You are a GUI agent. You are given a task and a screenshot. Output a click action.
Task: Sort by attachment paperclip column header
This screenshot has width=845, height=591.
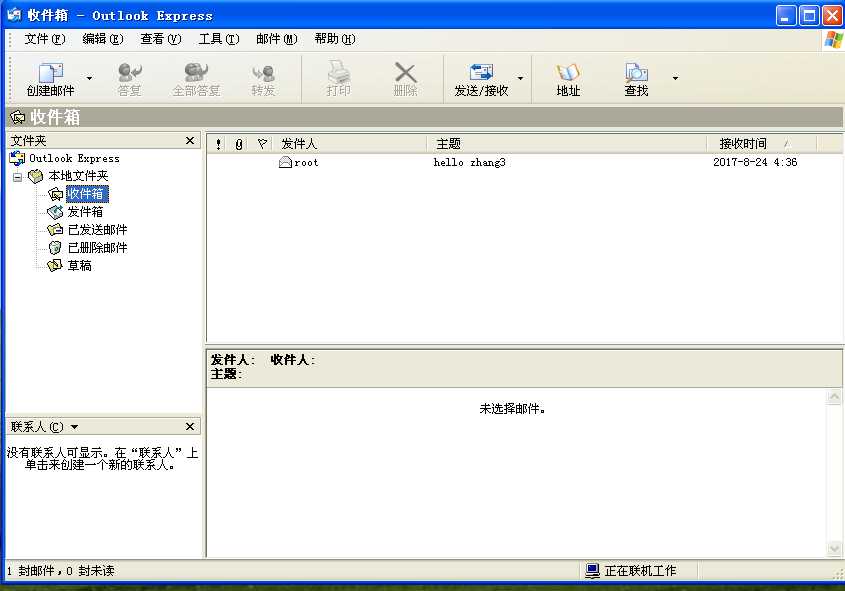[x=239, y=144]
